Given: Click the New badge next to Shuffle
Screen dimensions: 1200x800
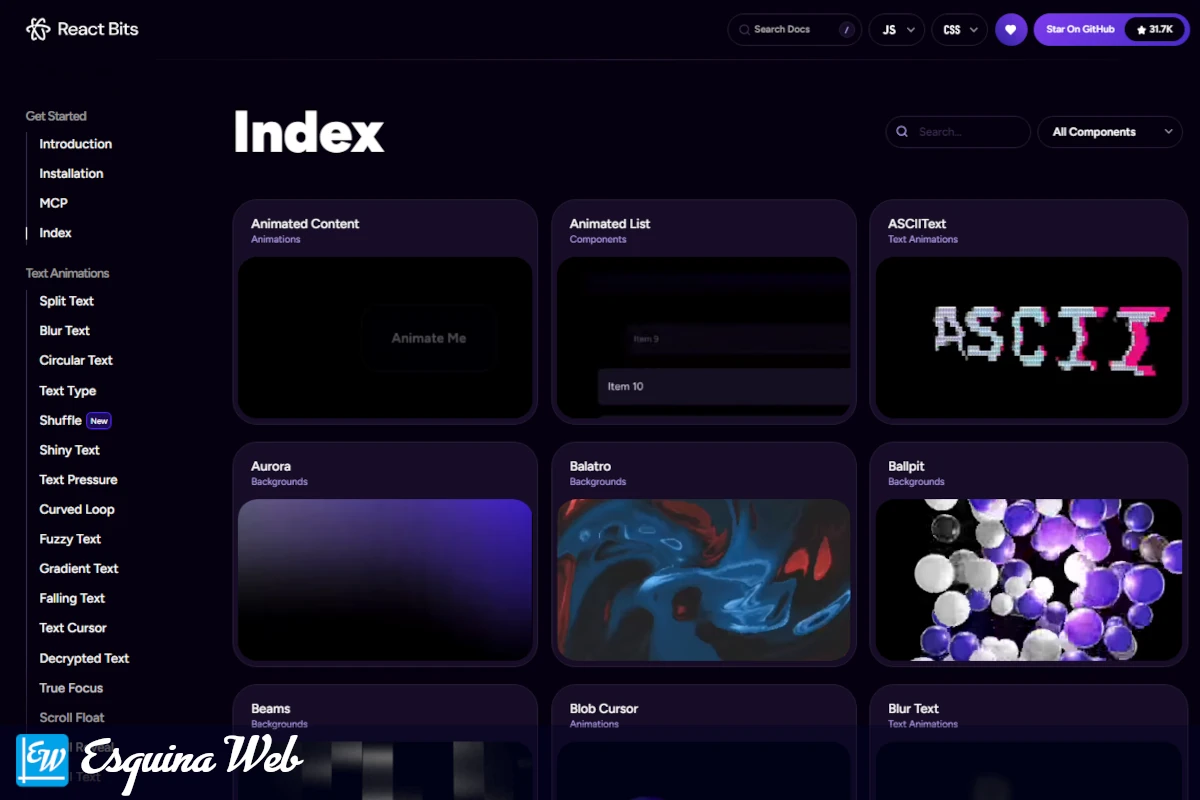Looking at the screenshot, I should click(99, 420).
